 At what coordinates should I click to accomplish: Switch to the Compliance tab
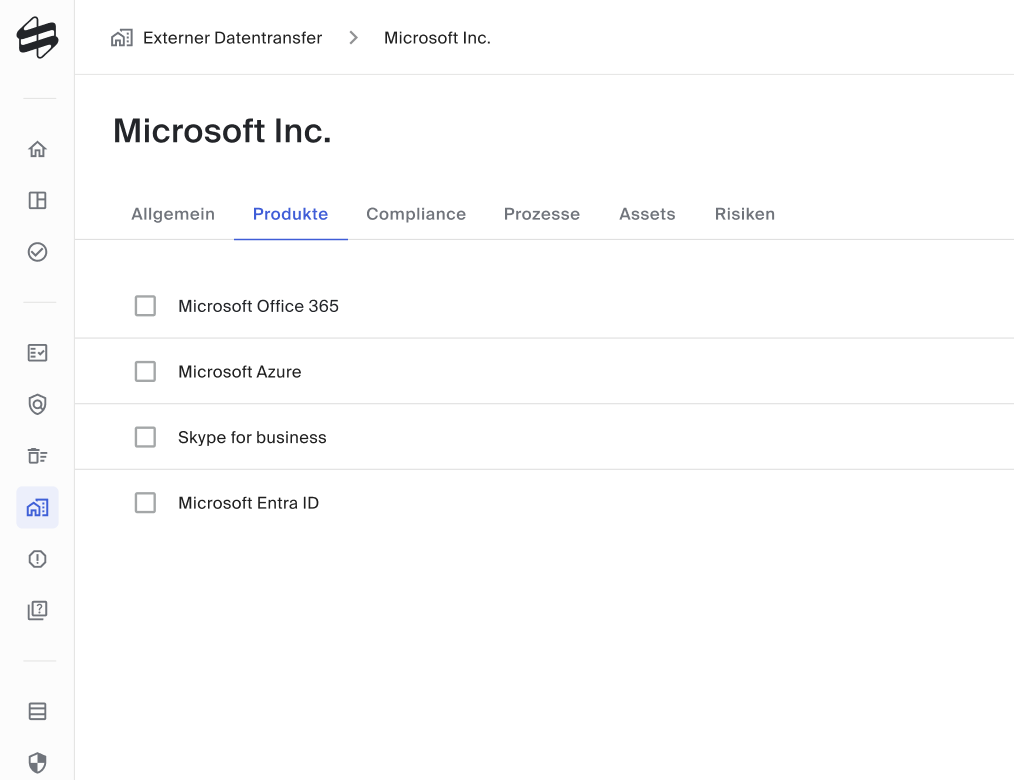click(x=416, y=214)
